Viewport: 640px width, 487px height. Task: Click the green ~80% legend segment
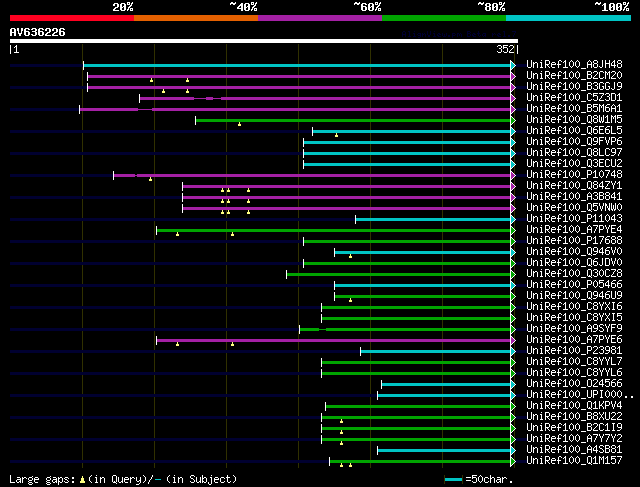tap(444, 18)
